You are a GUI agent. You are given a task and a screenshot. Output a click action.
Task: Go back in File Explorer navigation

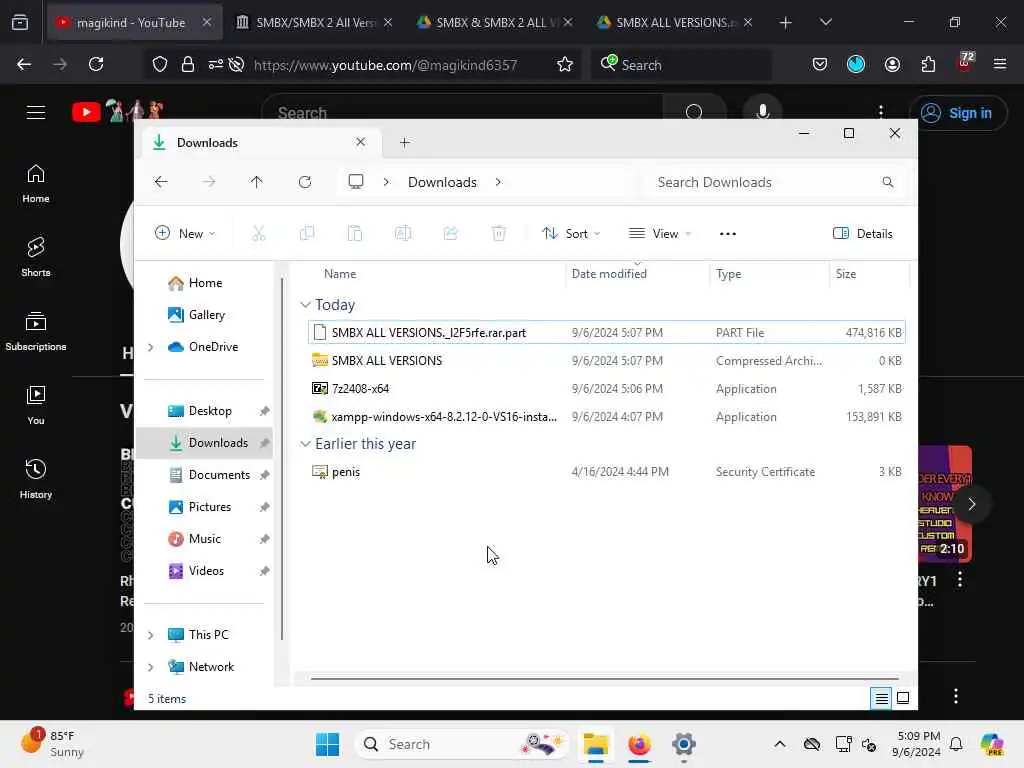click(x=161, y=182)
